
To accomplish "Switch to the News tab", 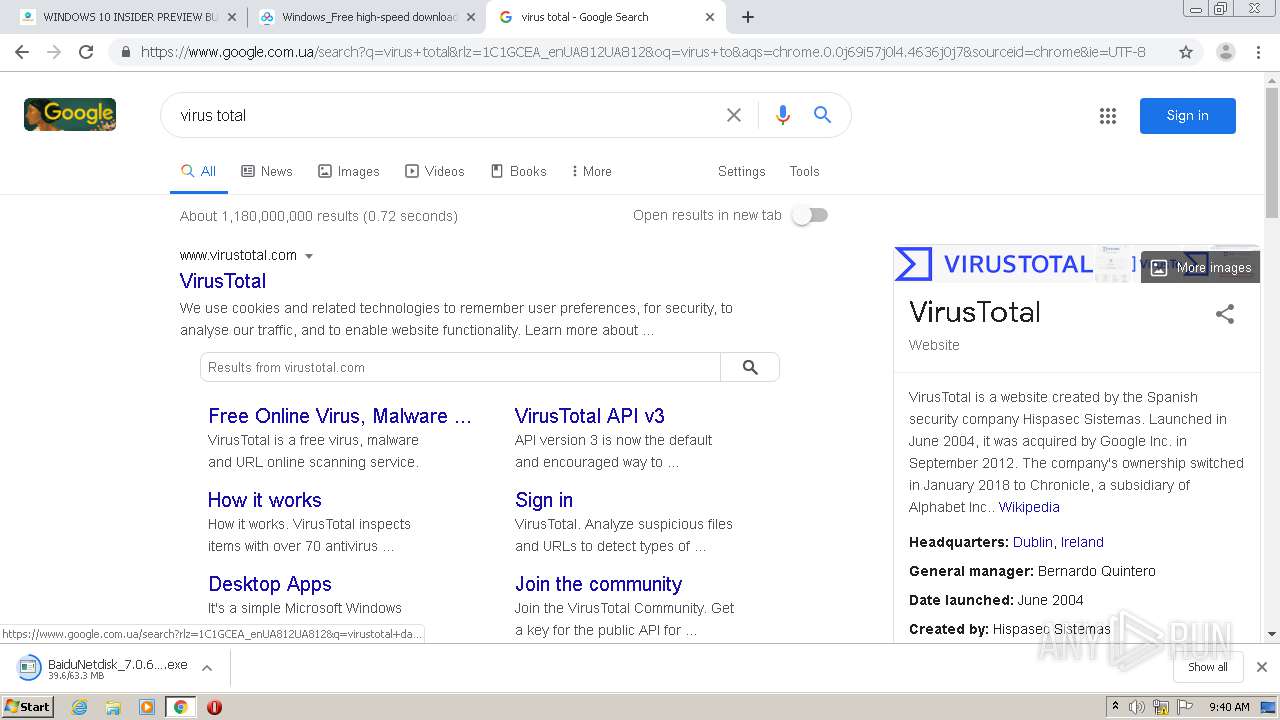I will coord(267,171).
